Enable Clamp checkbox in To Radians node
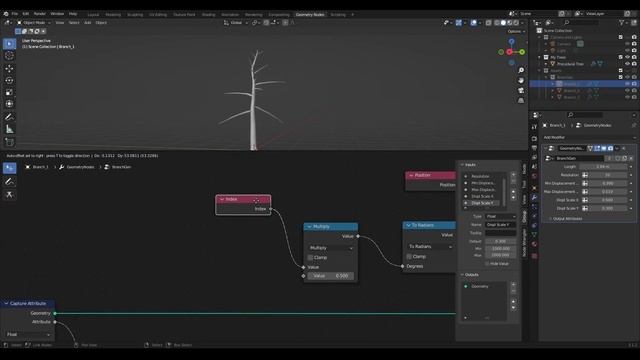This screenshot has height=360, width=640. click(409, 256)
